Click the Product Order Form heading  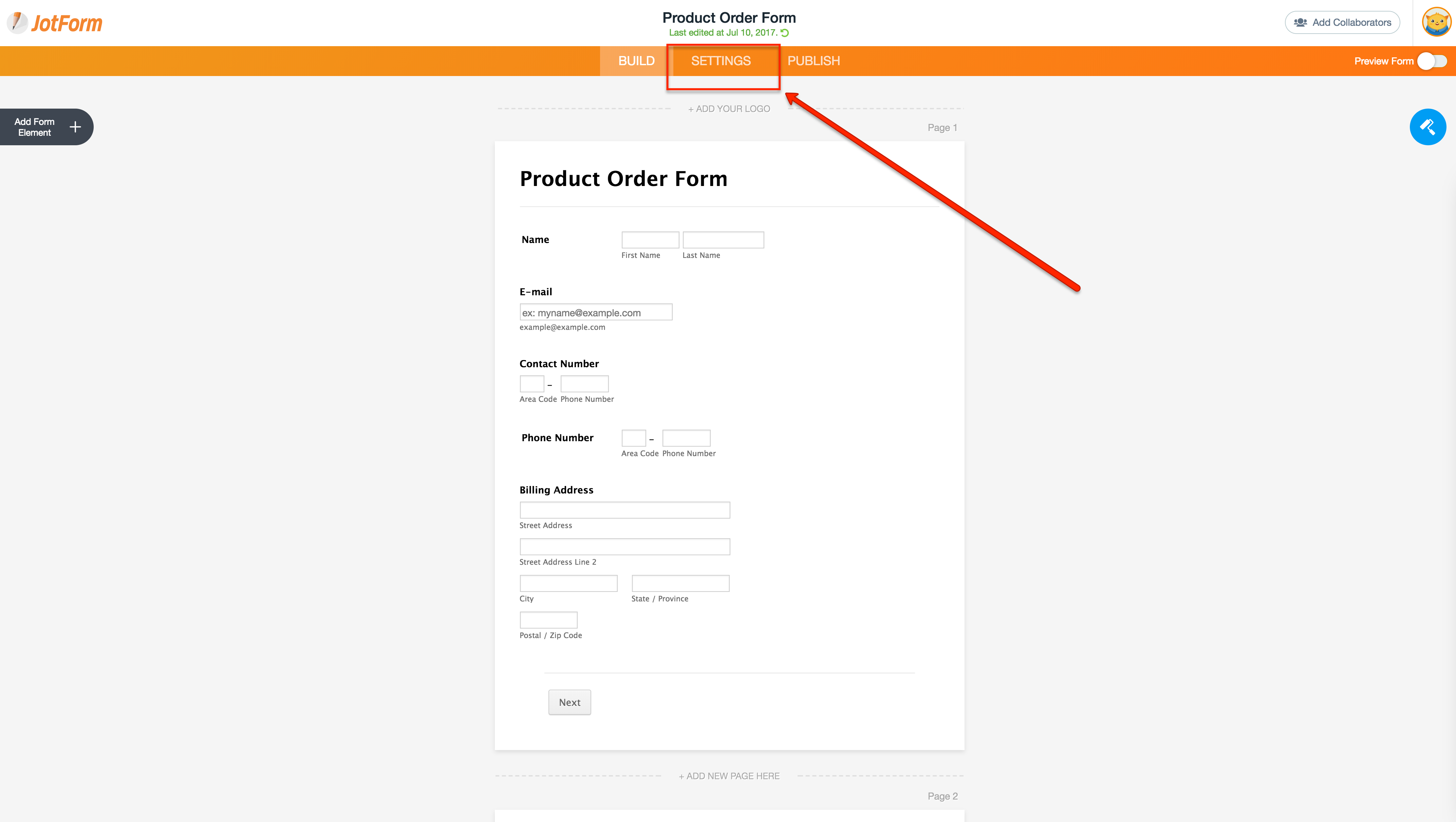[x=623, y=179]
